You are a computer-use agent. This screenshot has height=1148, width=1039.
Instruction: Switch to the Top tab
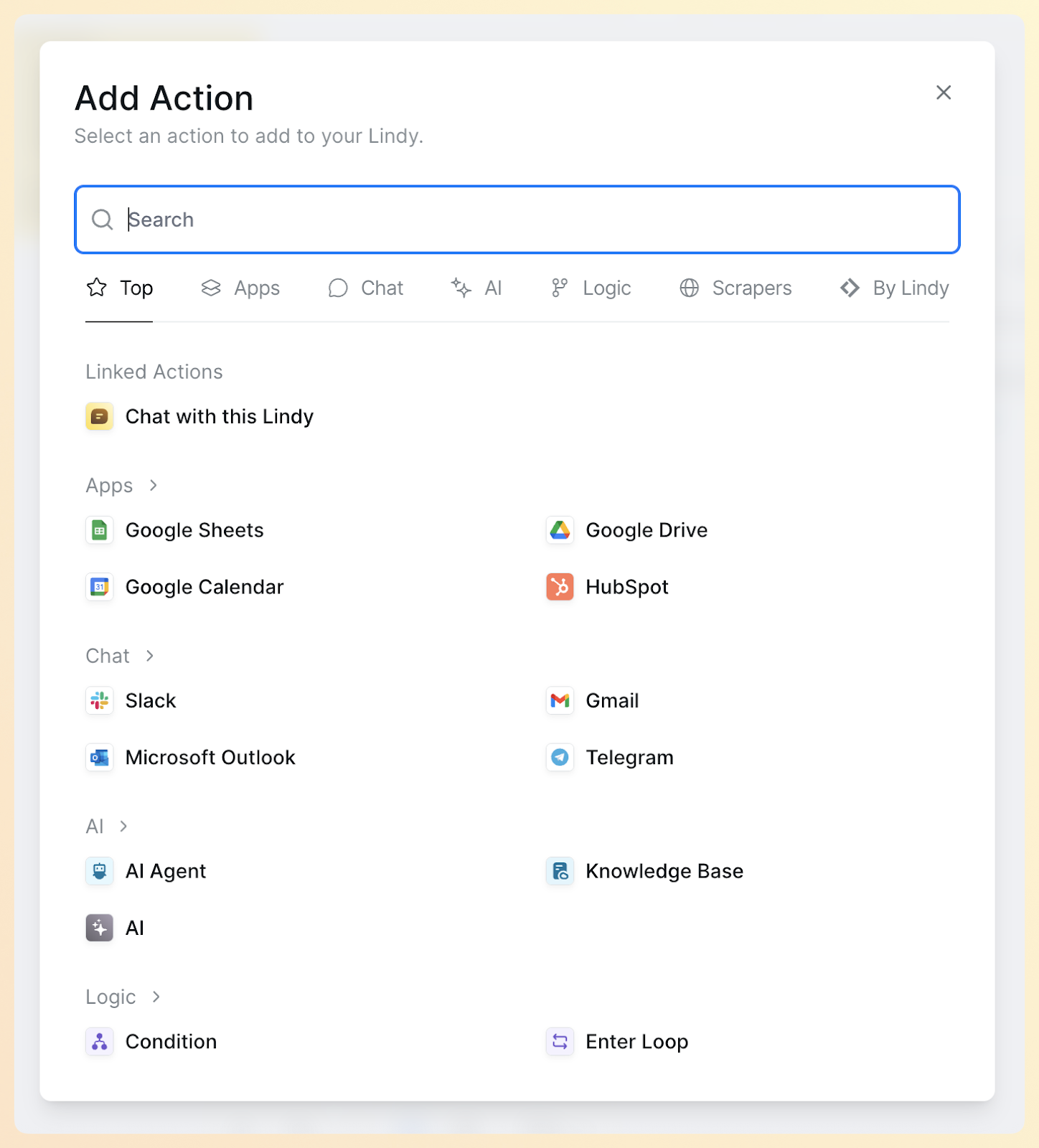coord(119,288)
